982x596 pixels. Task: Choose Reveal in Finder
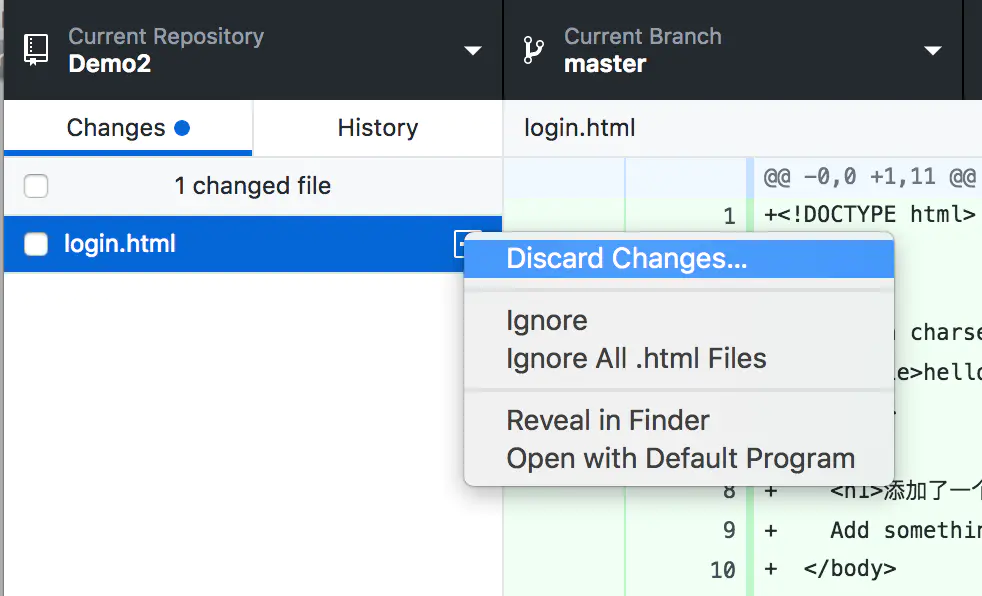[x=608, y=420]
